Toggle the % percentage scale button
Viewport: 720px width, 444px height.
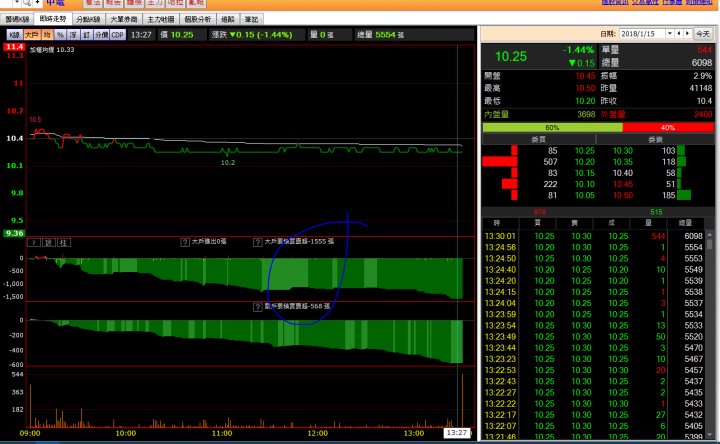pos(60,35)
